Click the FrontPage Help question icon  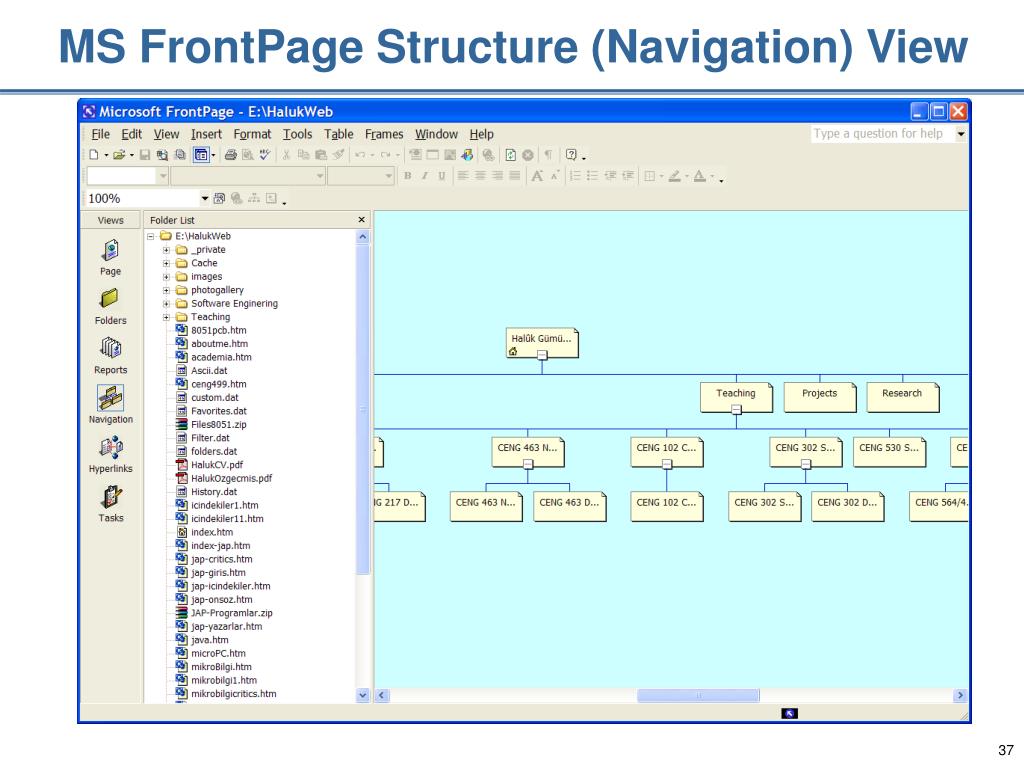click(x=571, y=155)
